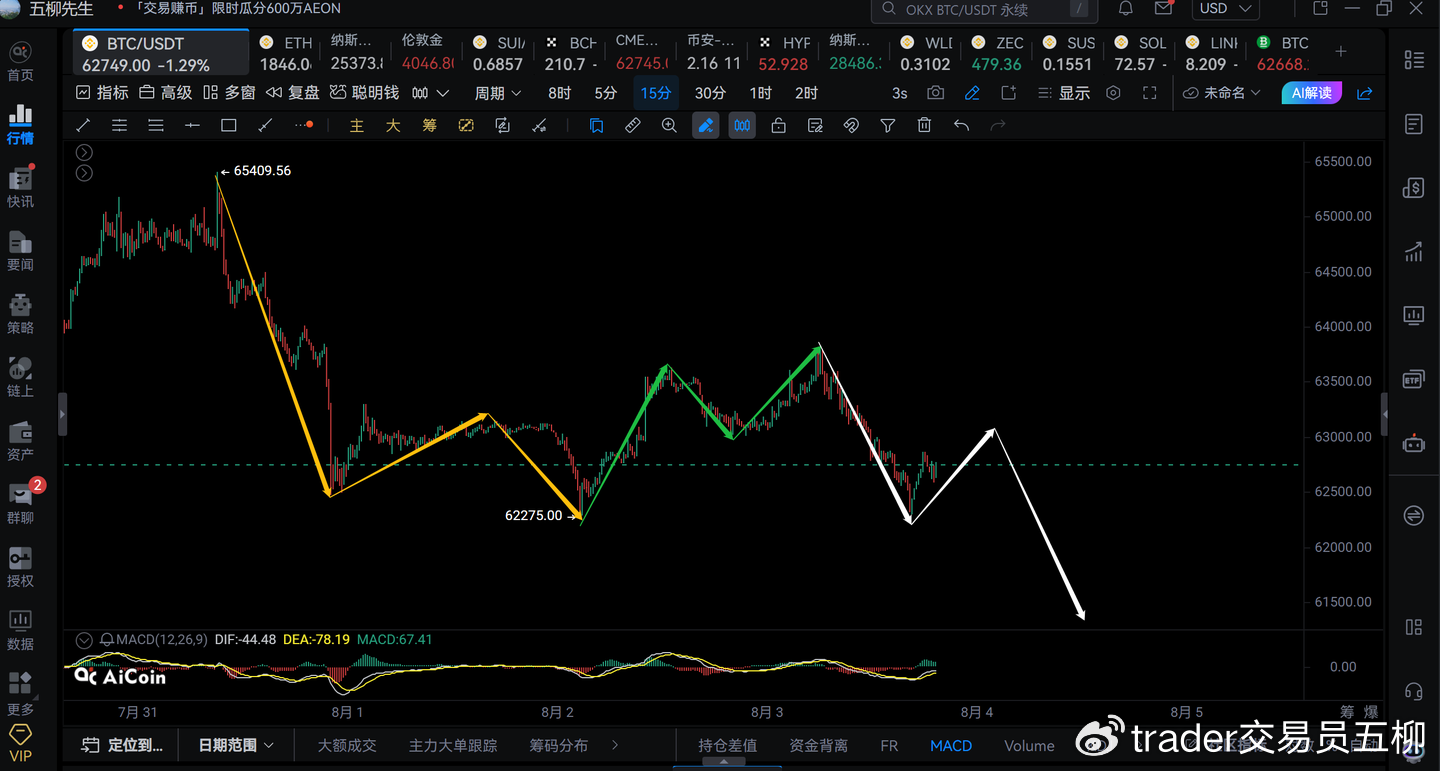This screenshot has width=1440, height=771.
Task: Open the 授权 authorization sidebar icon
Action: point(20,567)
